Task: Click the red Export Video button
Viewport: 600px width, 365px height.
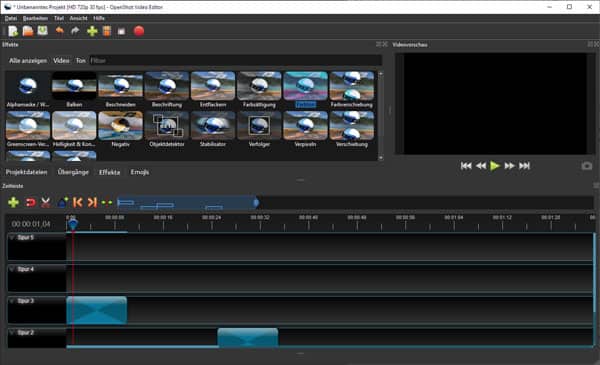Action: (x=139, y=31)
